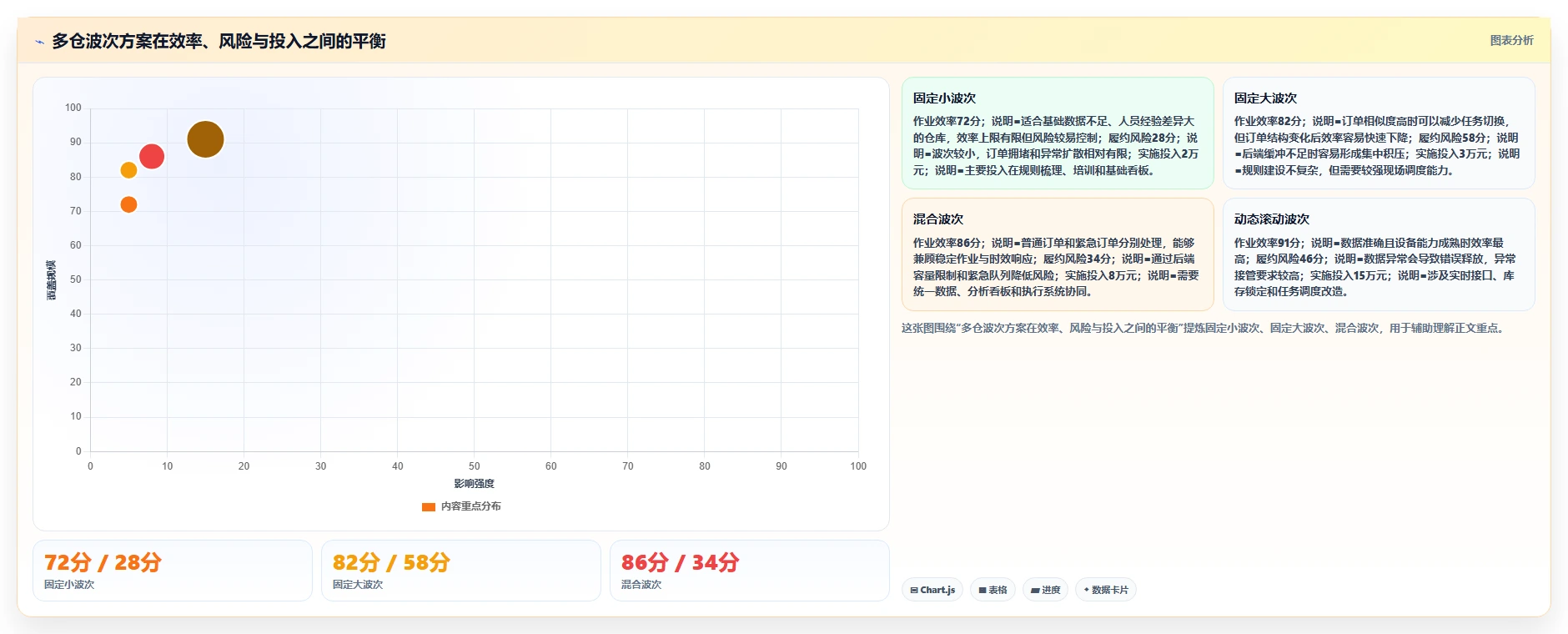Click the orange bubble near value 72
Viewport: 1568px width, 634px height.
pyautogui.click(x=128, y=204)
